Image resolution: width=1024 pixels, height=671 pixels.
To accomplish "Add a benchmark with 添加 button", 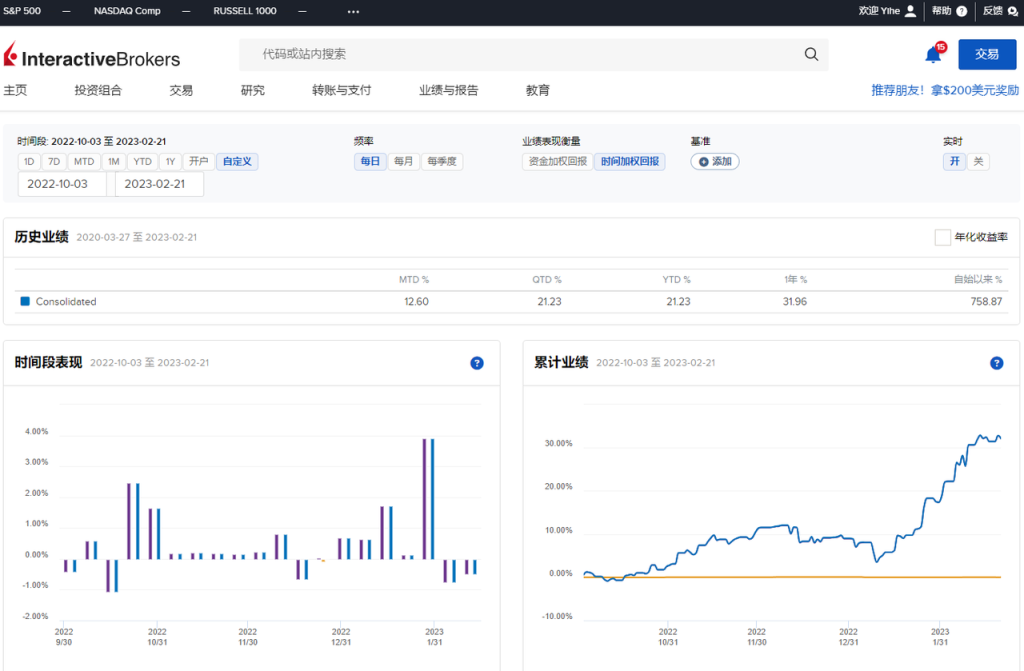I will point(715,161).
